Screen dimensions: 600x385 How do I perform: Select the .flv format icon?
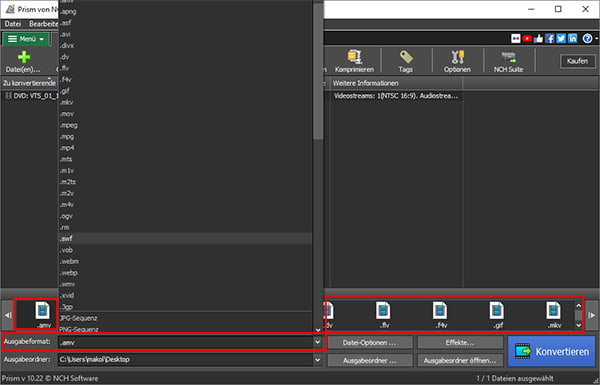tap(383, 315)
